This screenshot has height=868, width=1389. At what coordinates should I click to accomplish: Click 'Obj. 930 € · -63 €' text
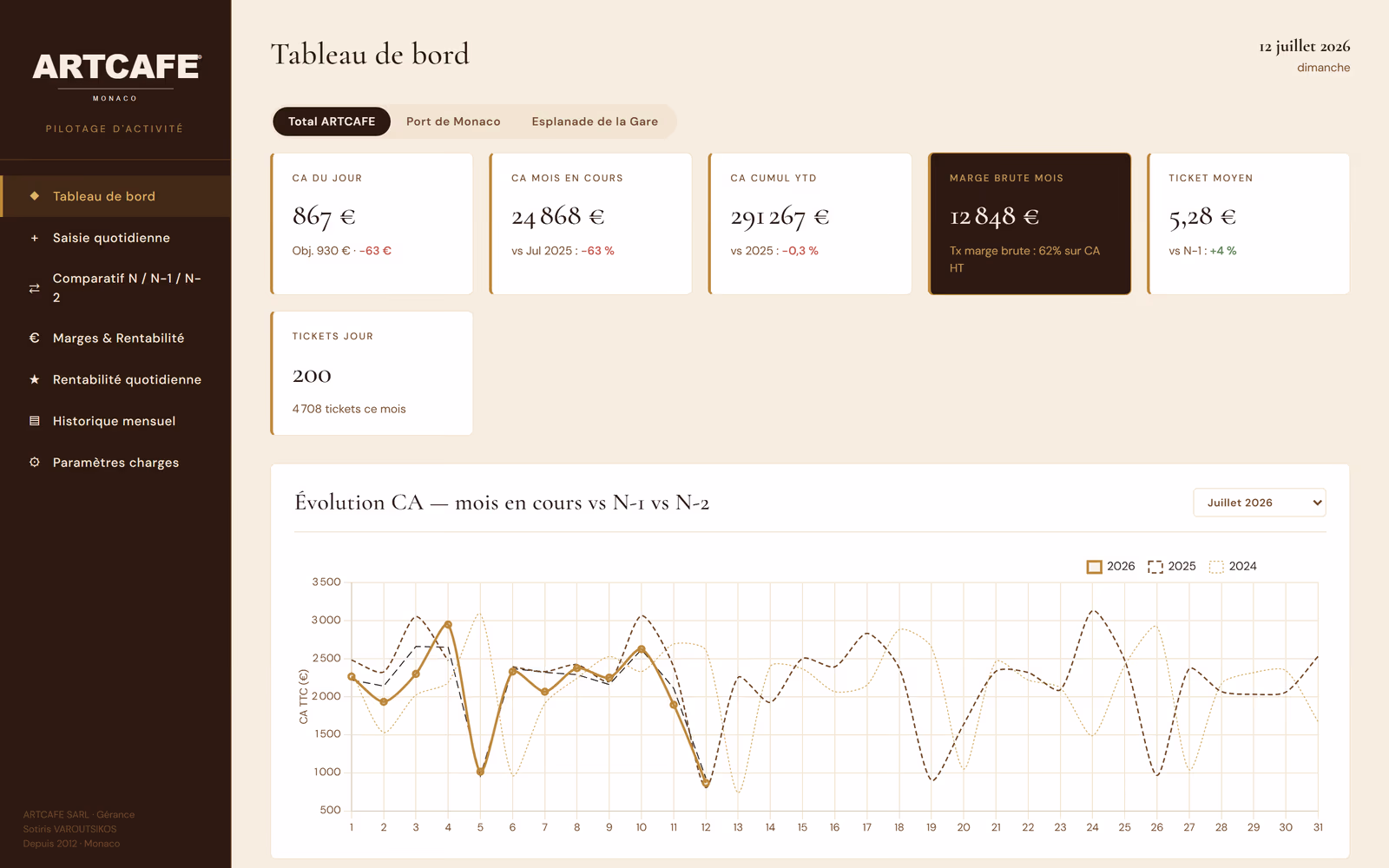[342, 251]
